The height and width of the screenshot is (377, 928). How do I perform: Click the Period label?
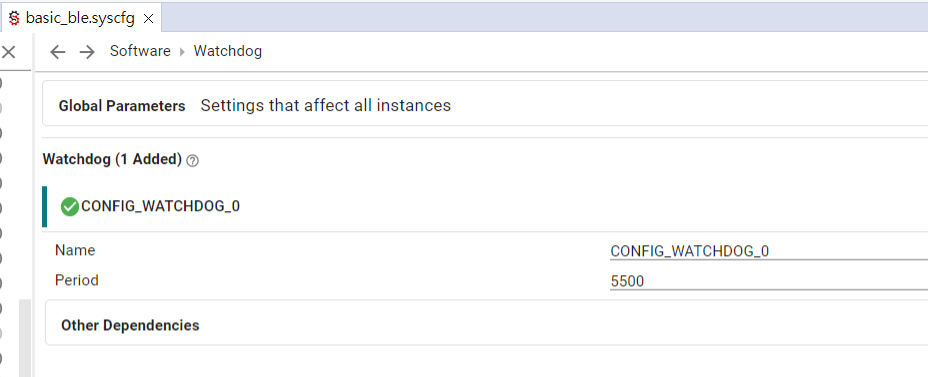point(77,280)
